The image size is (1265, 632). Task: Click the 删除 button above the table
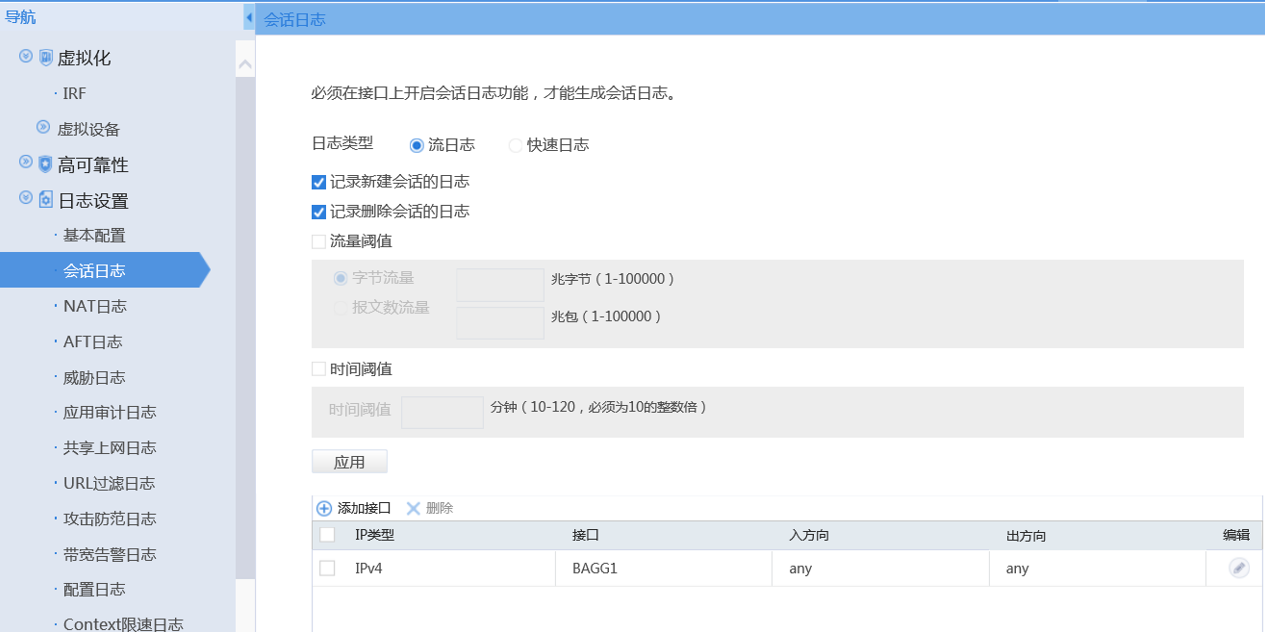[x=439, y=508]
